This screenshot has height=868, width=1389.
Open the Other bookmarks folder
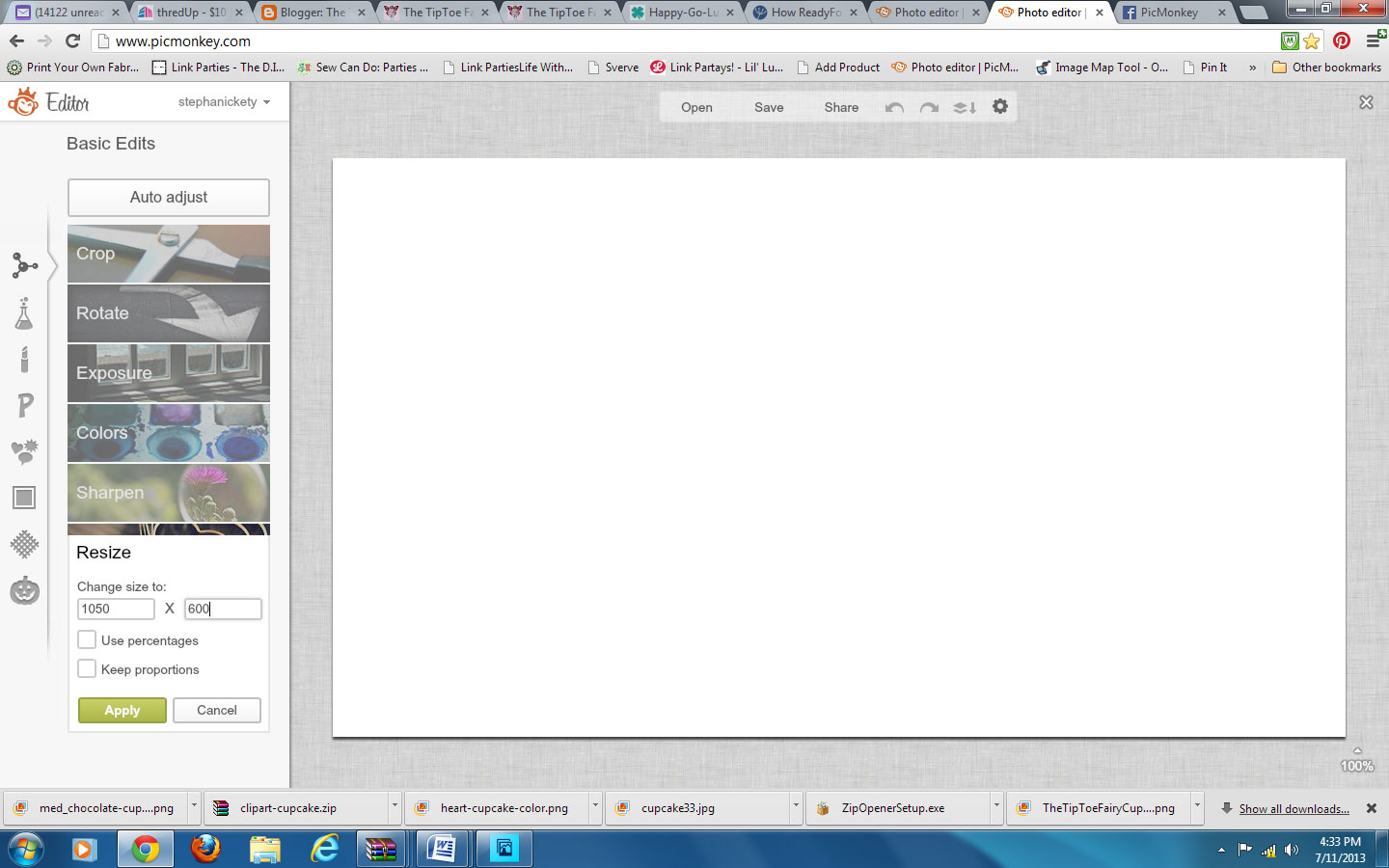1326,68
